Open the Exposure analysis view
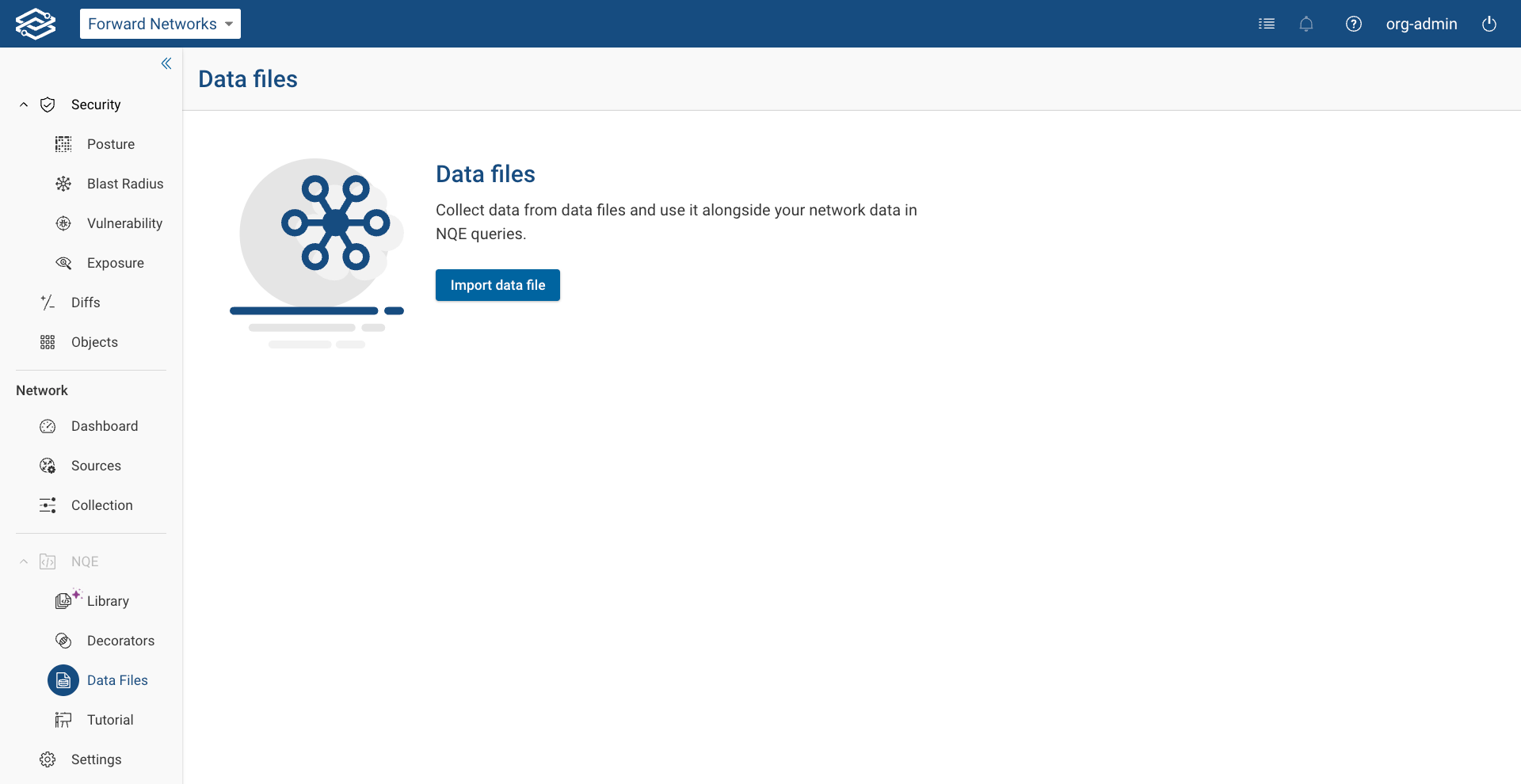 (x=115, y=262)
